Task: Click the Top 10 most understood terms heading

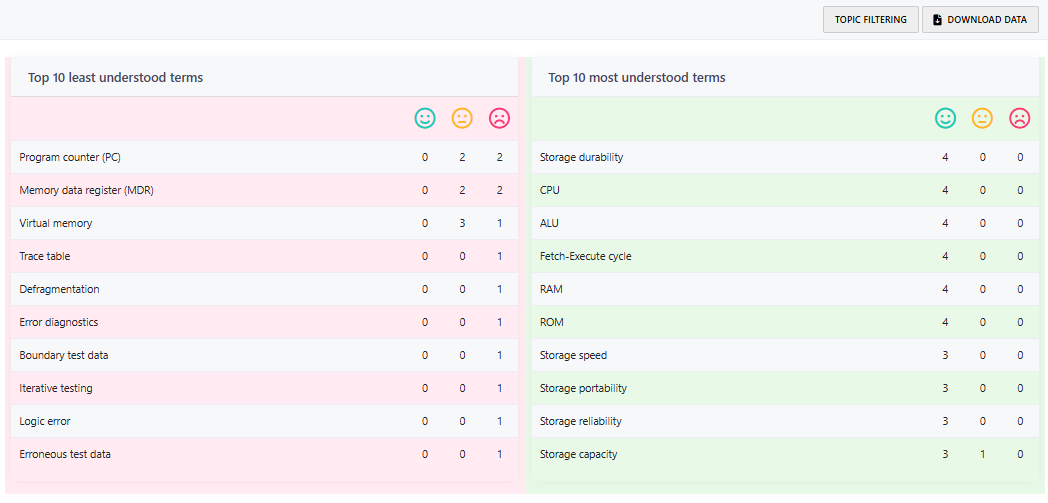Action: coord(637,77)
